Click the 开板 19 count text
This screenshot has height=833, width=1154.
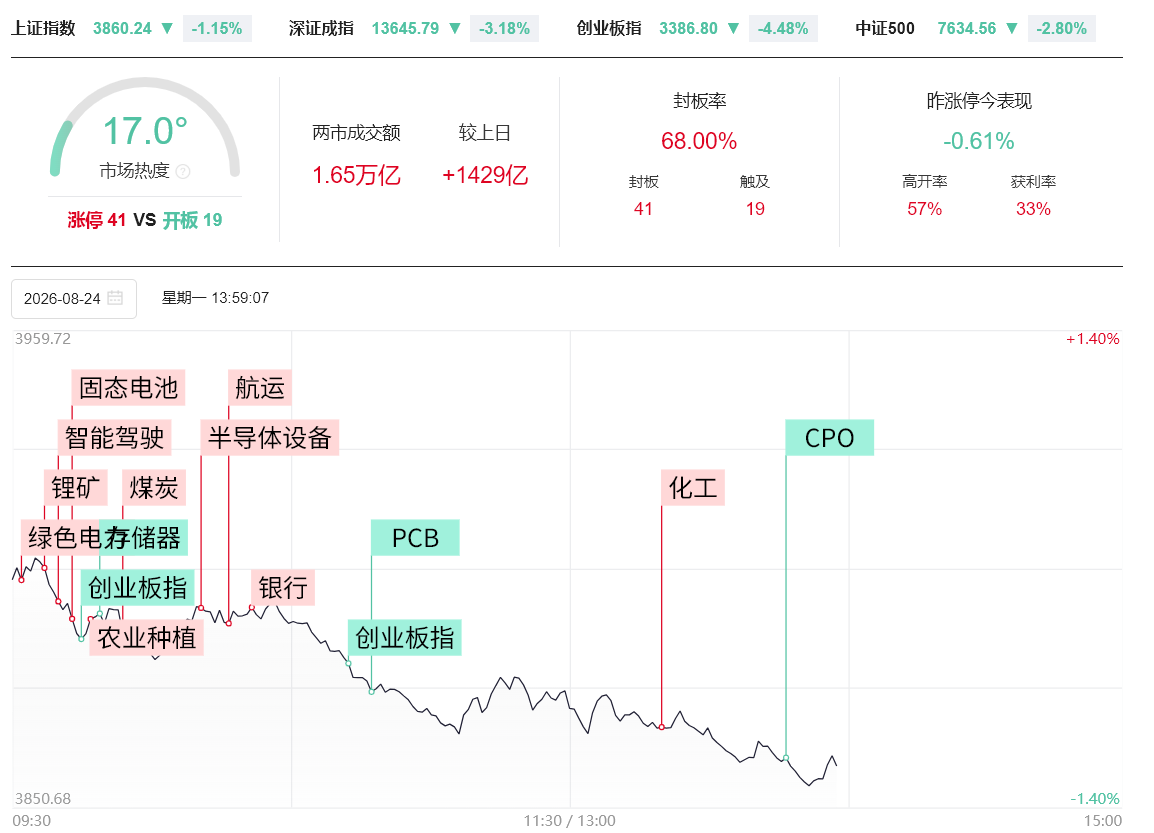[193, 220]
